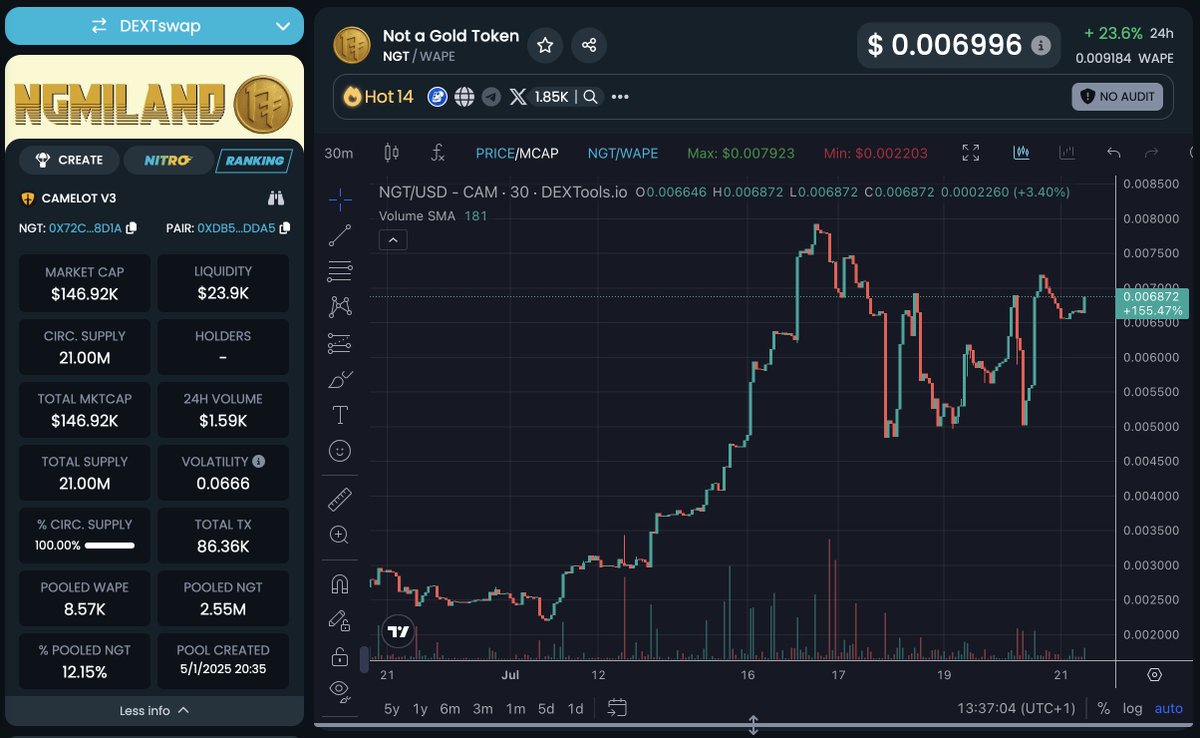Screen dimensions: 1200x738
Task: Select the crosshair cursor tool
Action: (340, 200)
